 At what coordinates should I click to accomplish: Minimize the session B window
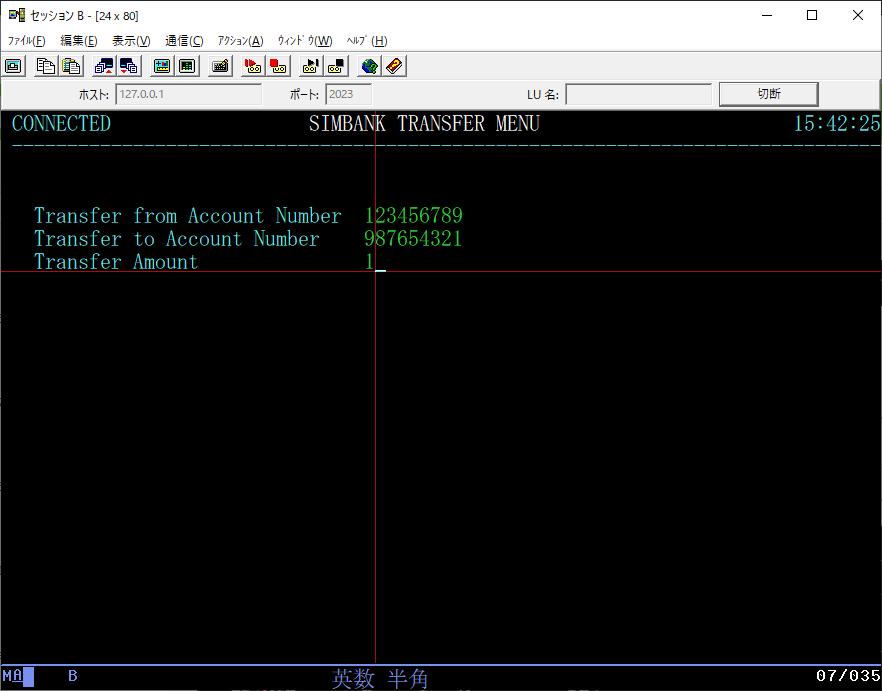pos(767,15)
